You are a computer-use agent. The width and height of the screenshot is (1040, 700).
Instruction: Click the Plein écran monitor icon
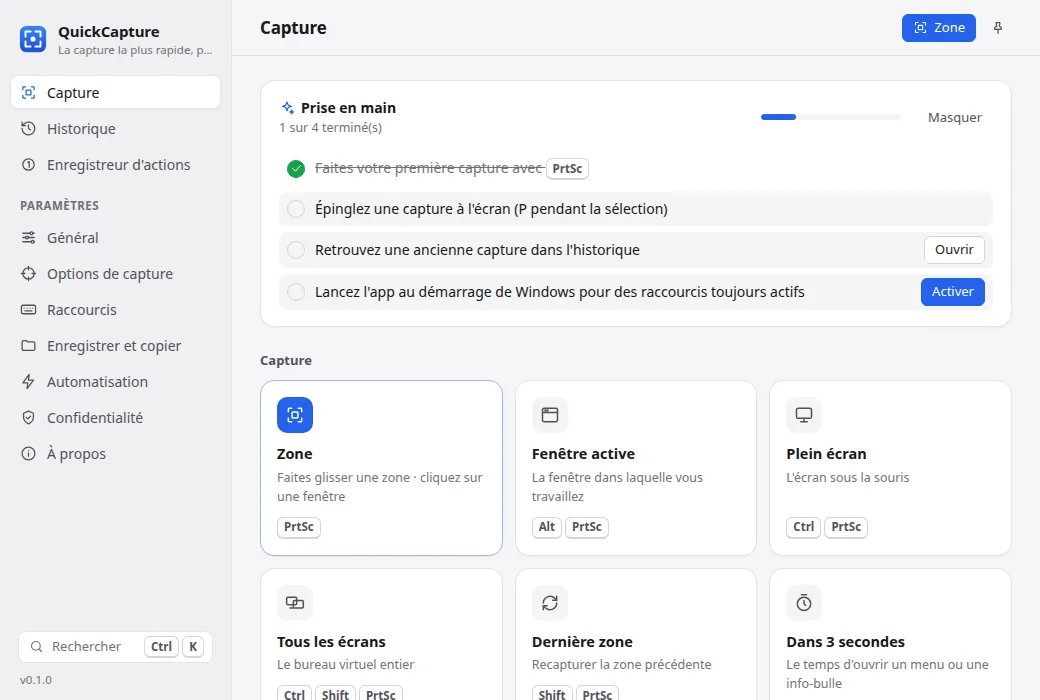tap(804, 415)
